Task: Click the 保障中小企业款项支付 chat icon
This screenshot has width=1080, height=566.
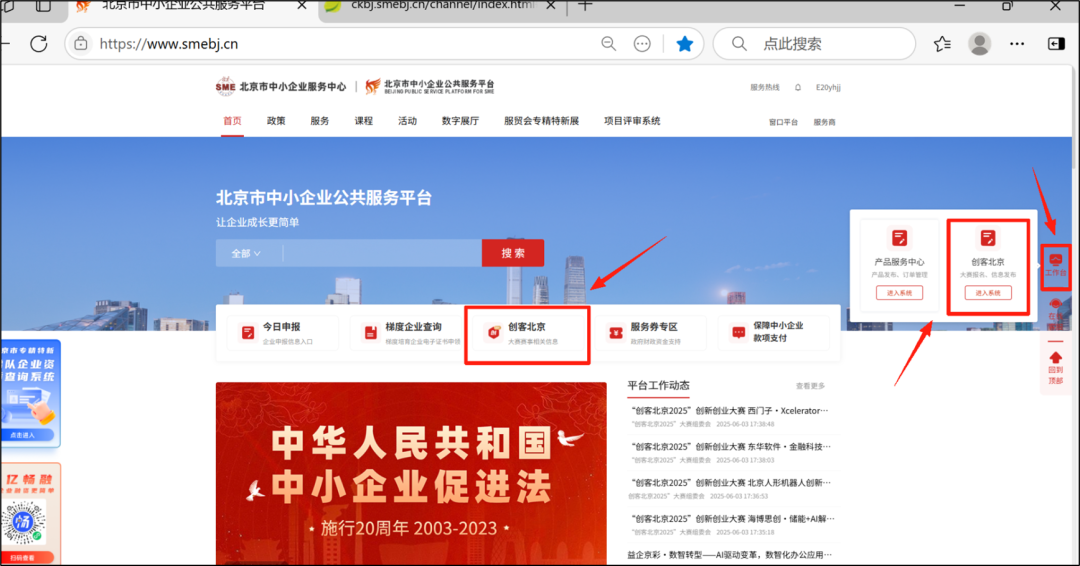Action: [x=738, y=333]
